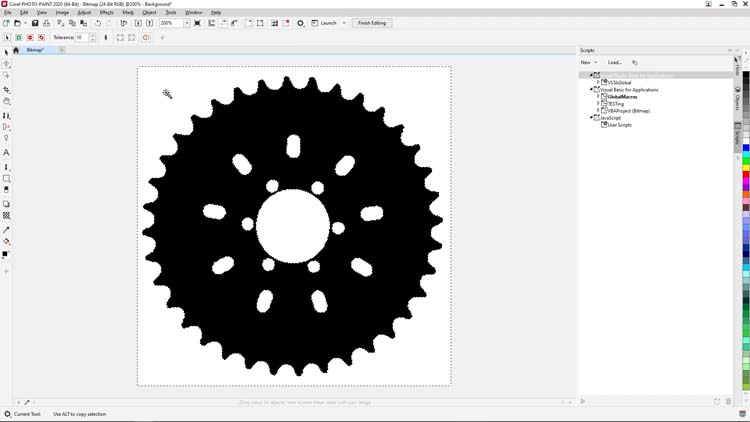The height and width of the screenshot is (422, 750).
Task: Click the Home welcome screen icon
Action: pyautogui.click(x=16, y=50)
